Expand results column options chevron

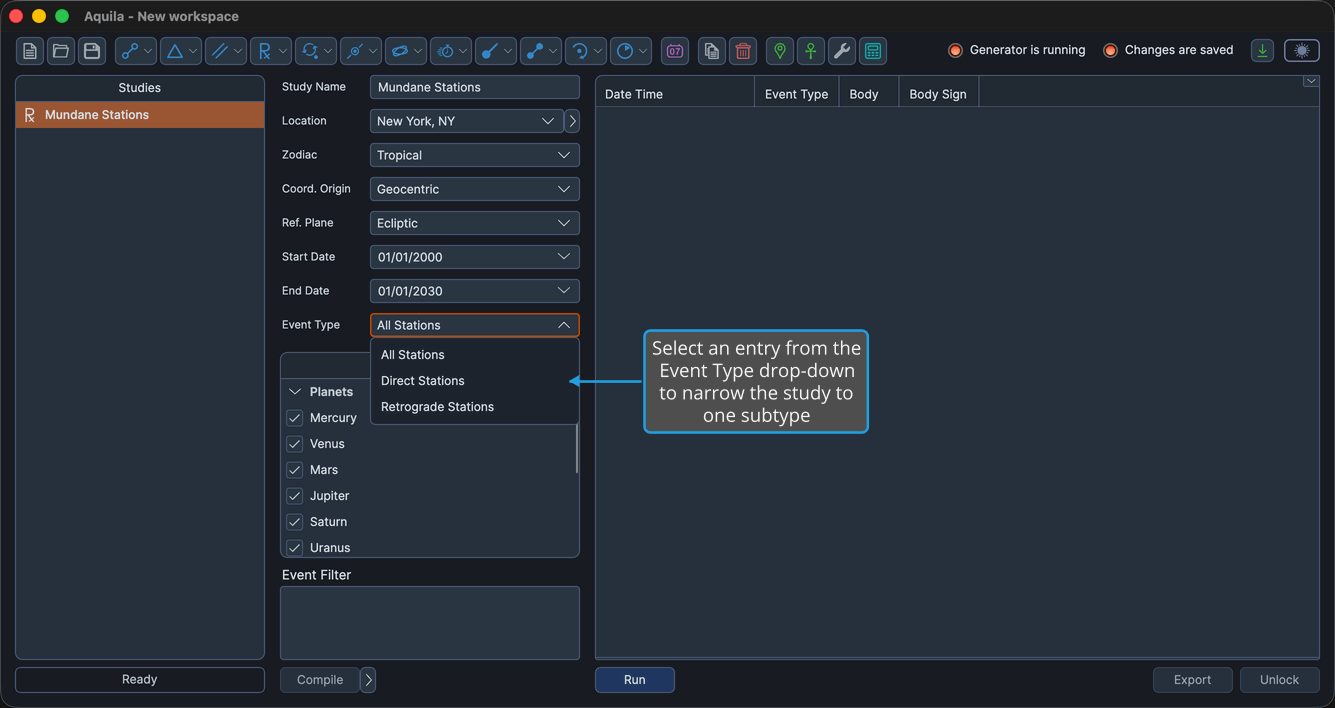coord(1311,82)
